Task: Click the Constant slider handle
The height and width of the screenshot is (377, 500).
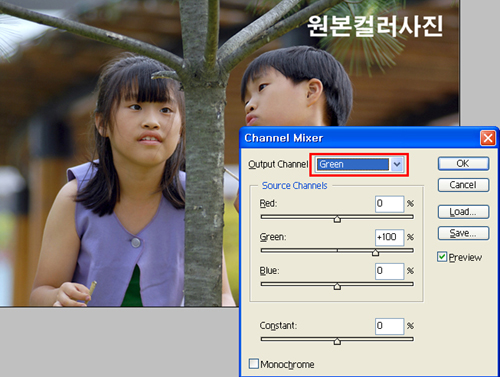Action: tap(337, 341)
